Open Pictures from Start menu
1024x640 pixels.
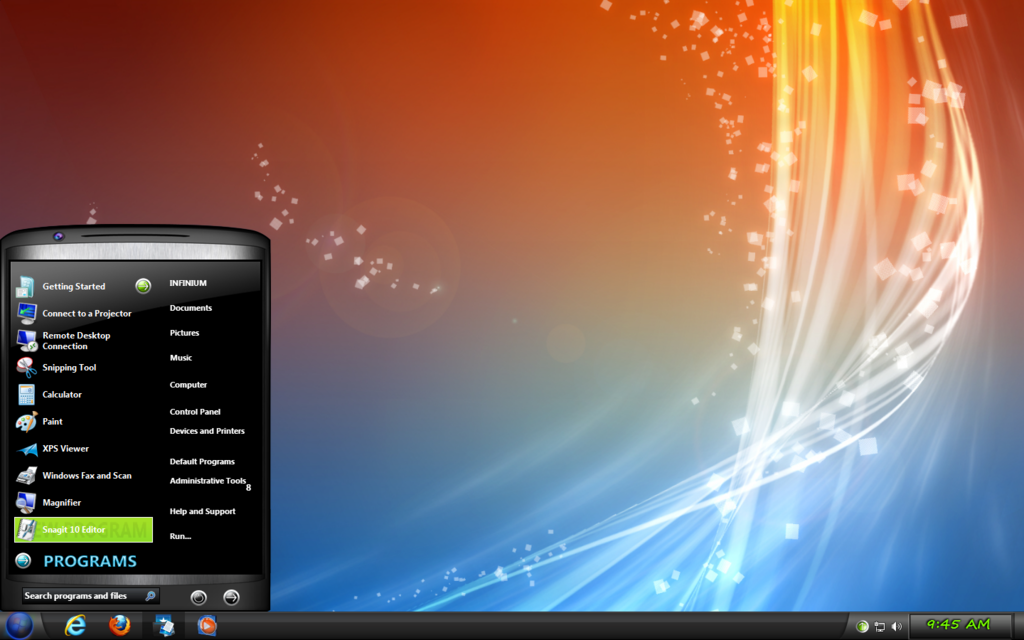point(184,332)
